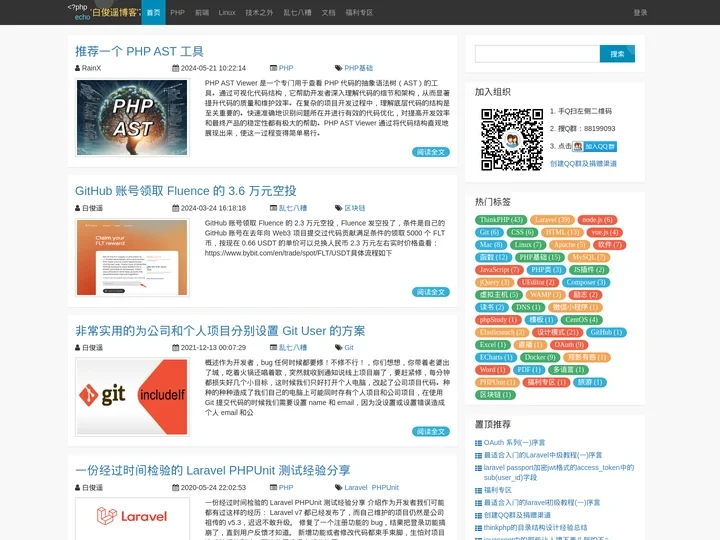Viewport: 720px width, 540px height.
Task: Select the UEditor (2) tag
Action: (538, 282)
